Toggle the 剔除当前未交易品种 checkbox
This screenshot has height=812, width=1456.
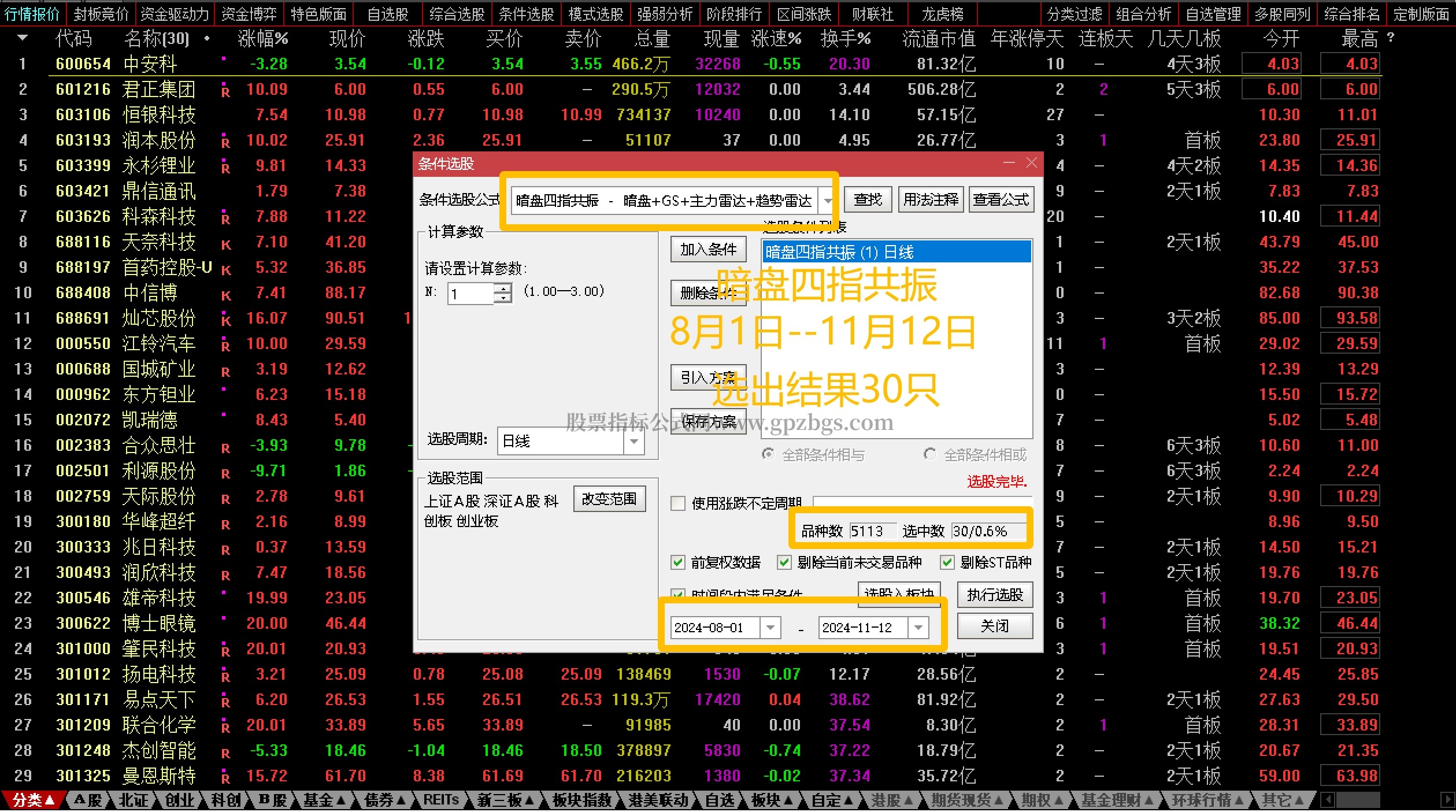[784, 562]
